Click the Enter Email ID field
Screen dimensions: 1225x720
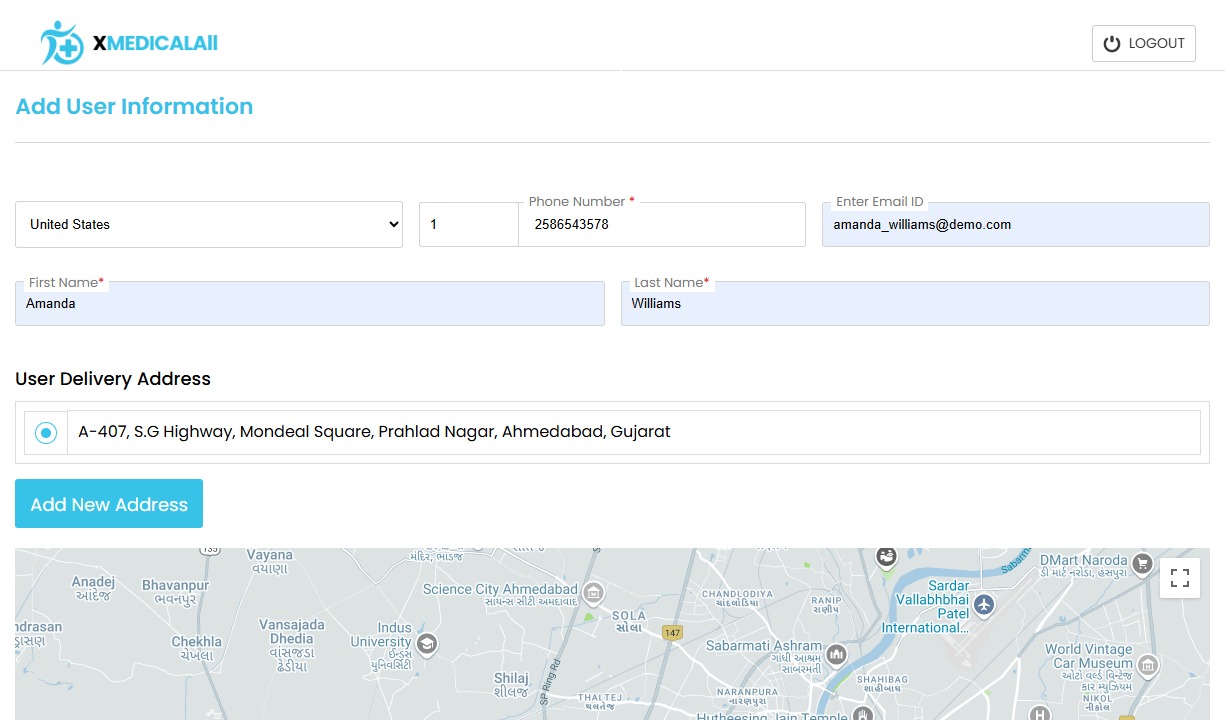click(1016, 224)
